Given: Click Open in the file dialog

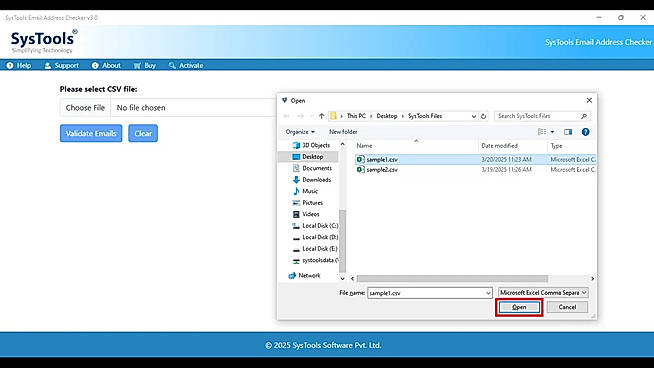Looking at the screenshot, I should [519, 307].
